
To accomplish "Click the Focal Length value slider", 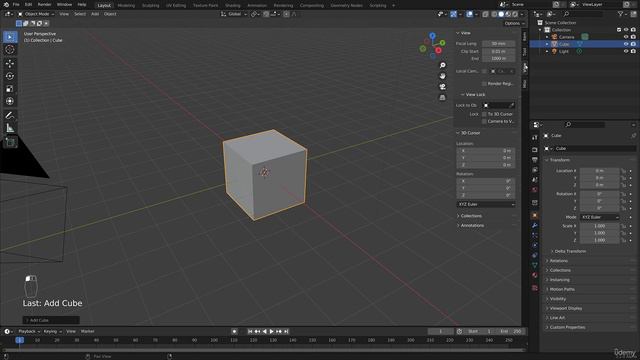I will [x=498, y=44].
